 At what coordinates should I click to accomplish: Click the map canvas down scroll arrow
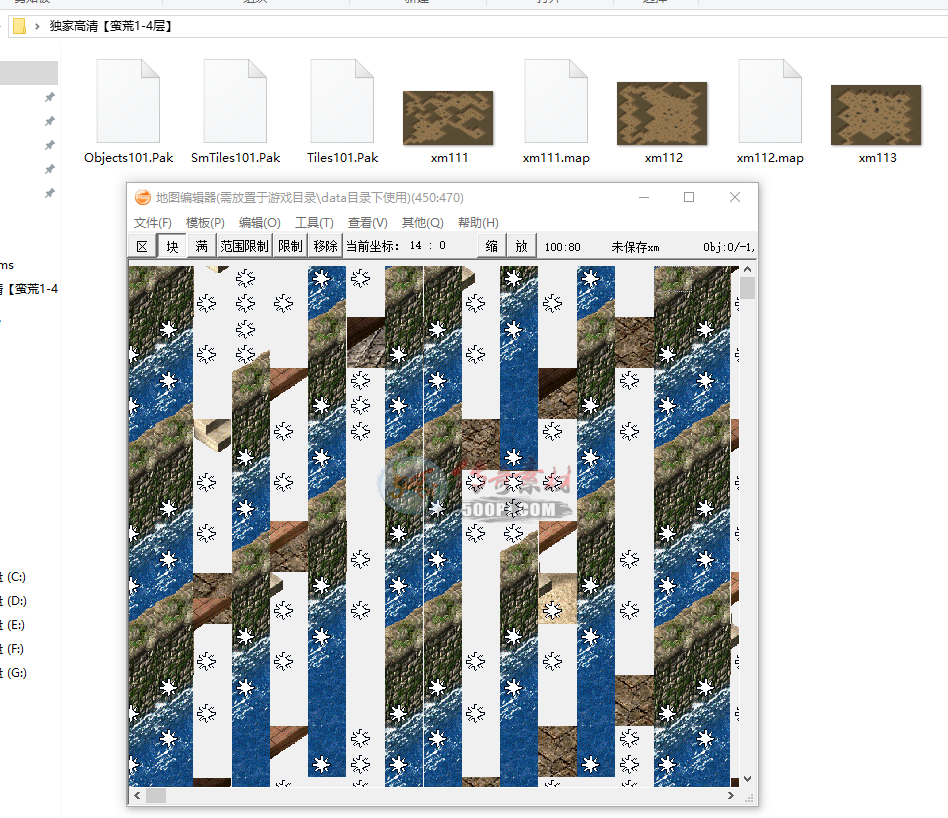(x=748, y=779)
